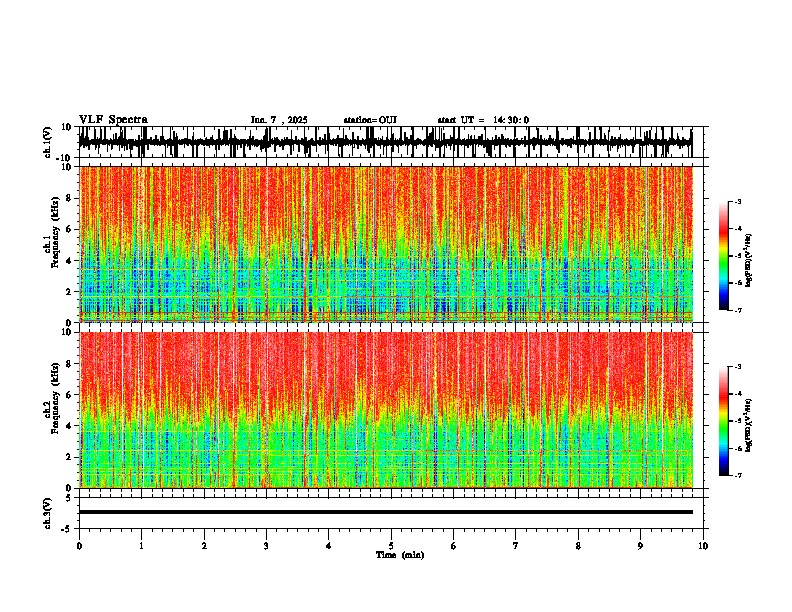The image size is (792, 612).
Task: Click the "-3" label on ch.1 colorbar
Action: (x=738, y=202)
